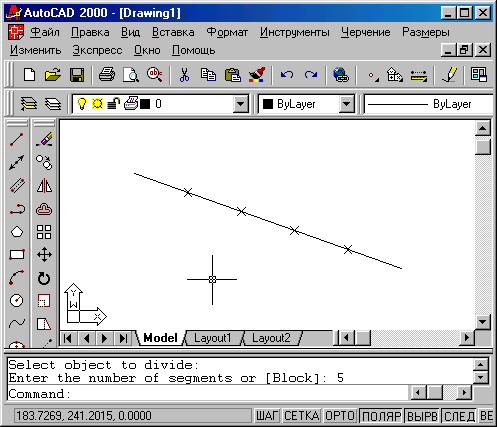Viewport: 497px width, 427px height.
Task: Run the Find and Replace text icon
Action: click(x=155, y=75)
